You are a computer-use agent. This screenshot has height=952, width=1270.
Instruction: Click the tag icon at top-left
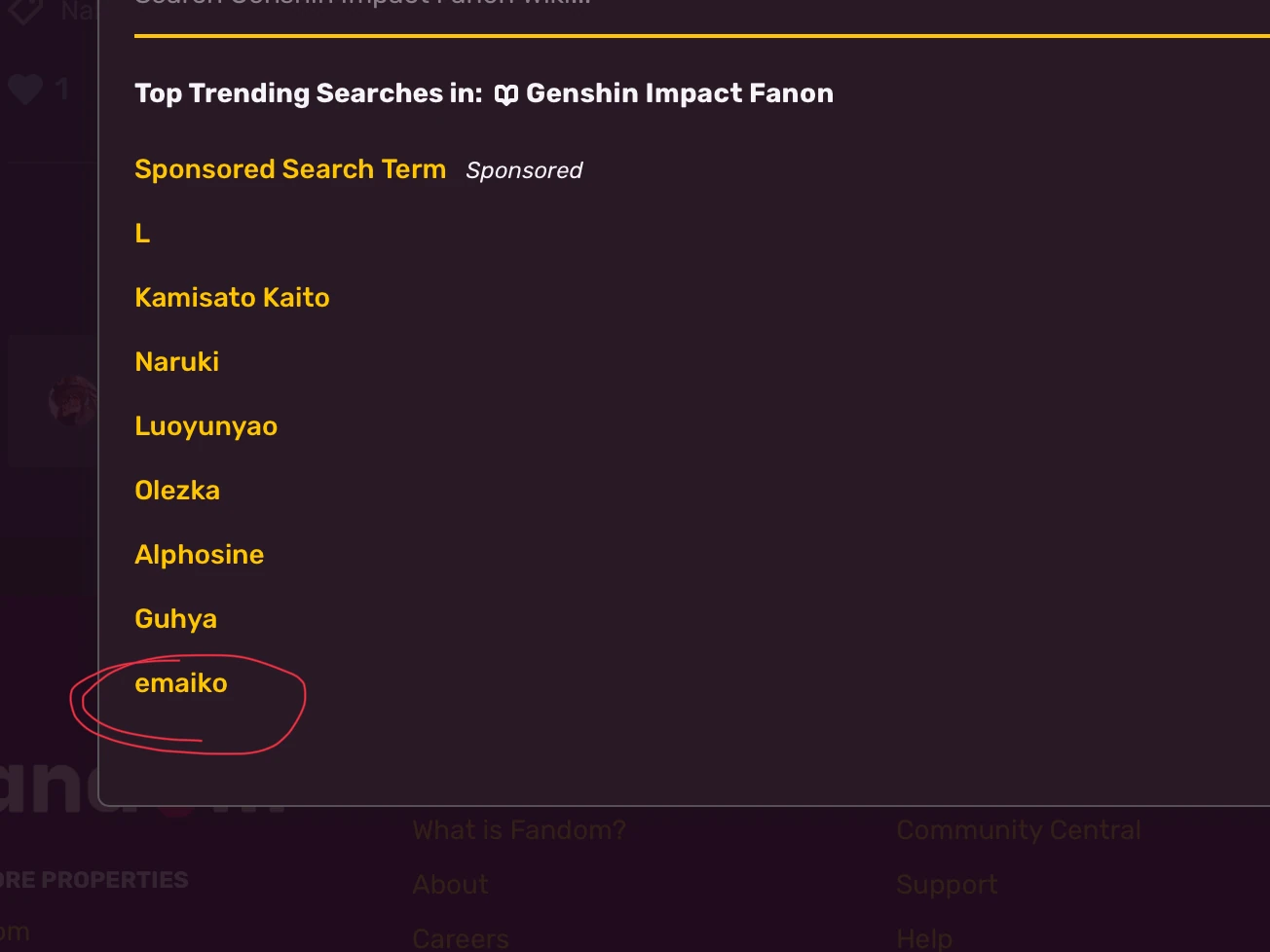tap(25, 10)
